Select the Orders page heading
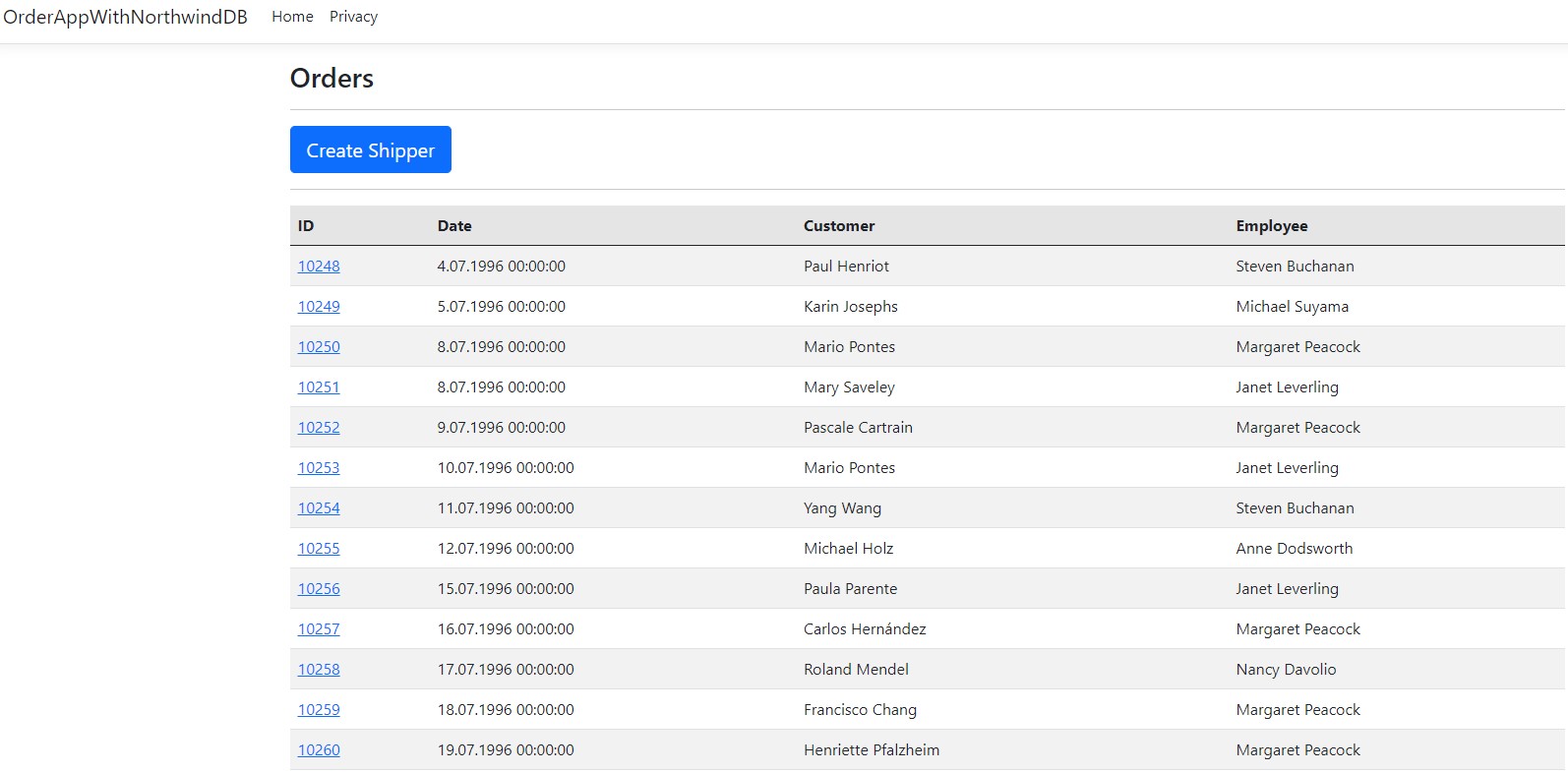 click(332, 79)
